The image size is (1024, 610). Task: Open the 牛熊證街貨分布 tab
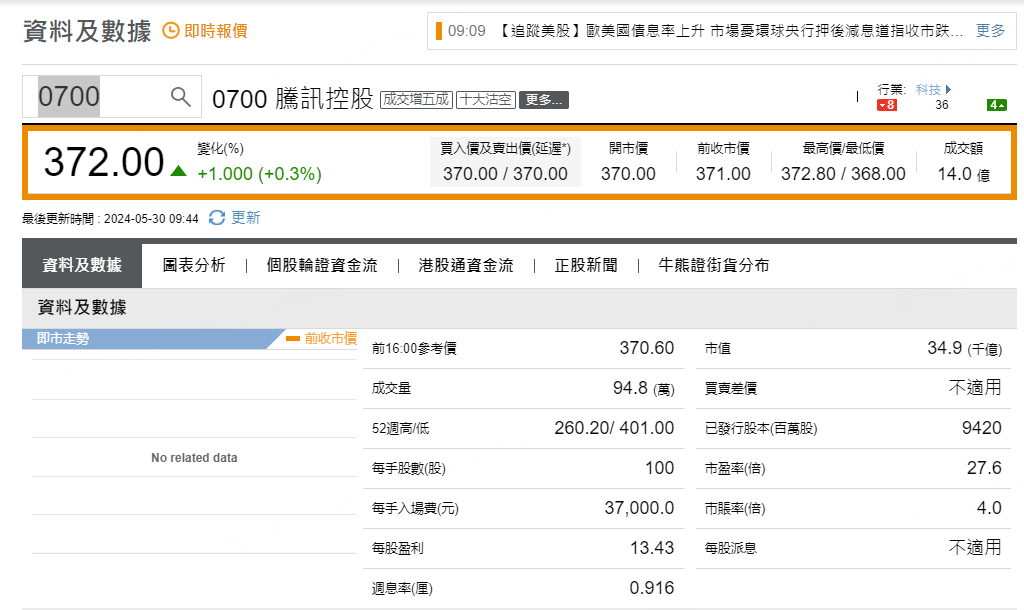pos(714,265)
